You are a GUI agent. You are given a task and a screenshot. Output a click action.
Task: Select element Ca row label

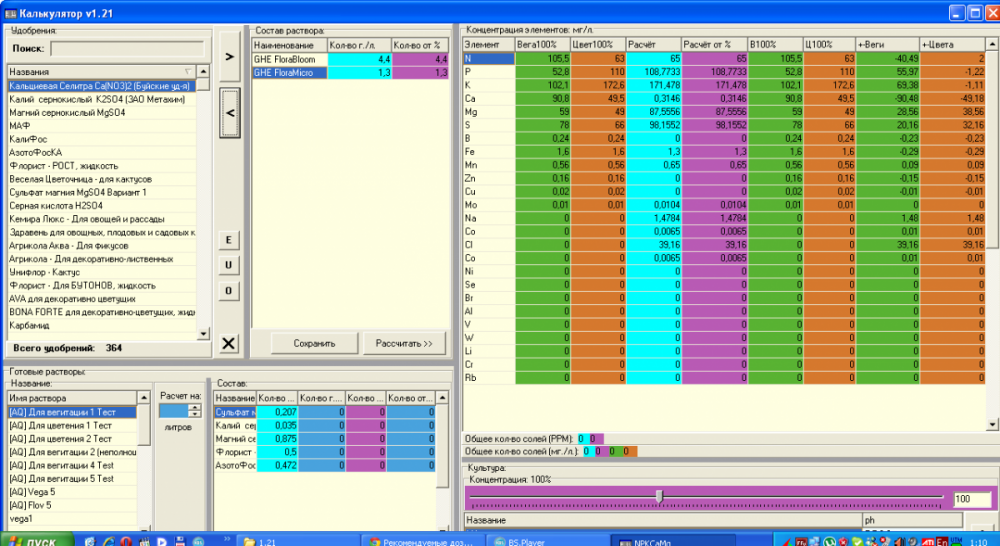pyautogui.click(x=489, y=98)
